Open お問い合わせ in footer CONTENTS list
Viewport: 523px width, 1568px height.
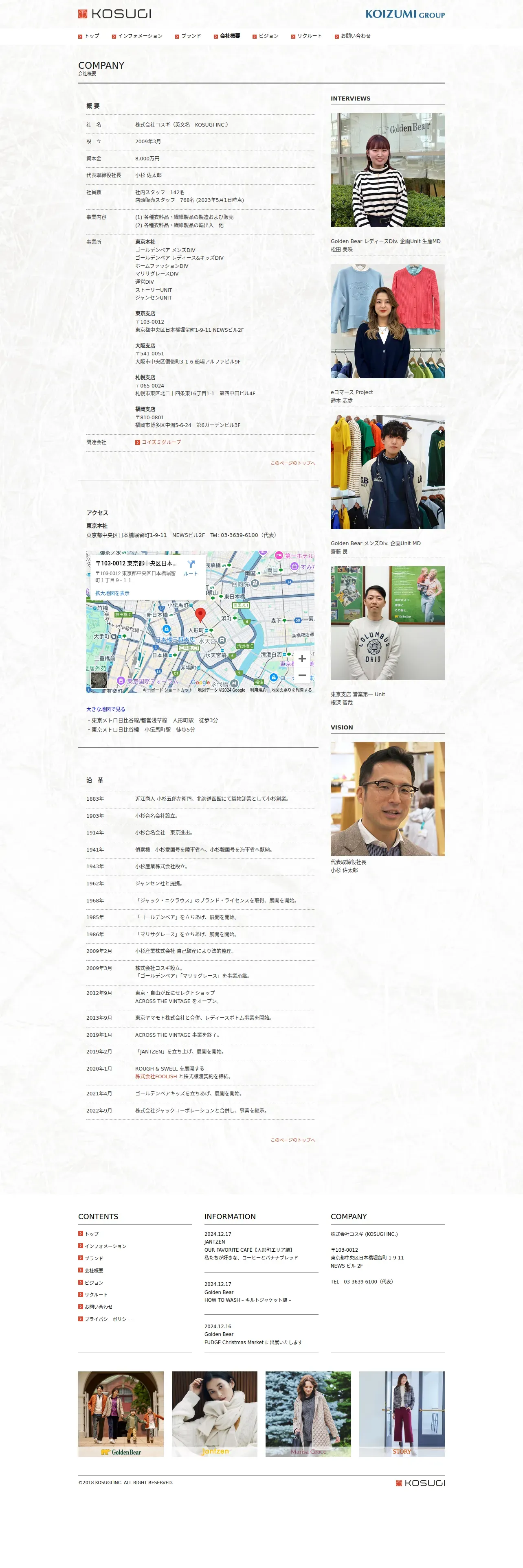coord(96,1307)
